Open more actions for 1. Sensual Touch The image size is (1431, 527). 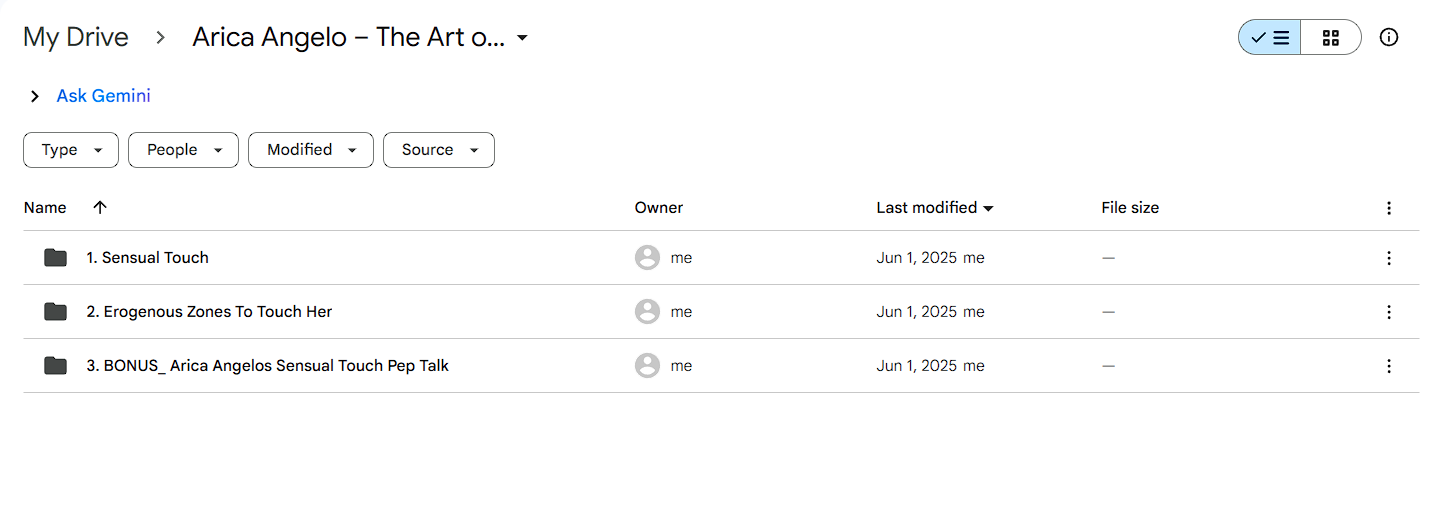[x=1388, y=258]
